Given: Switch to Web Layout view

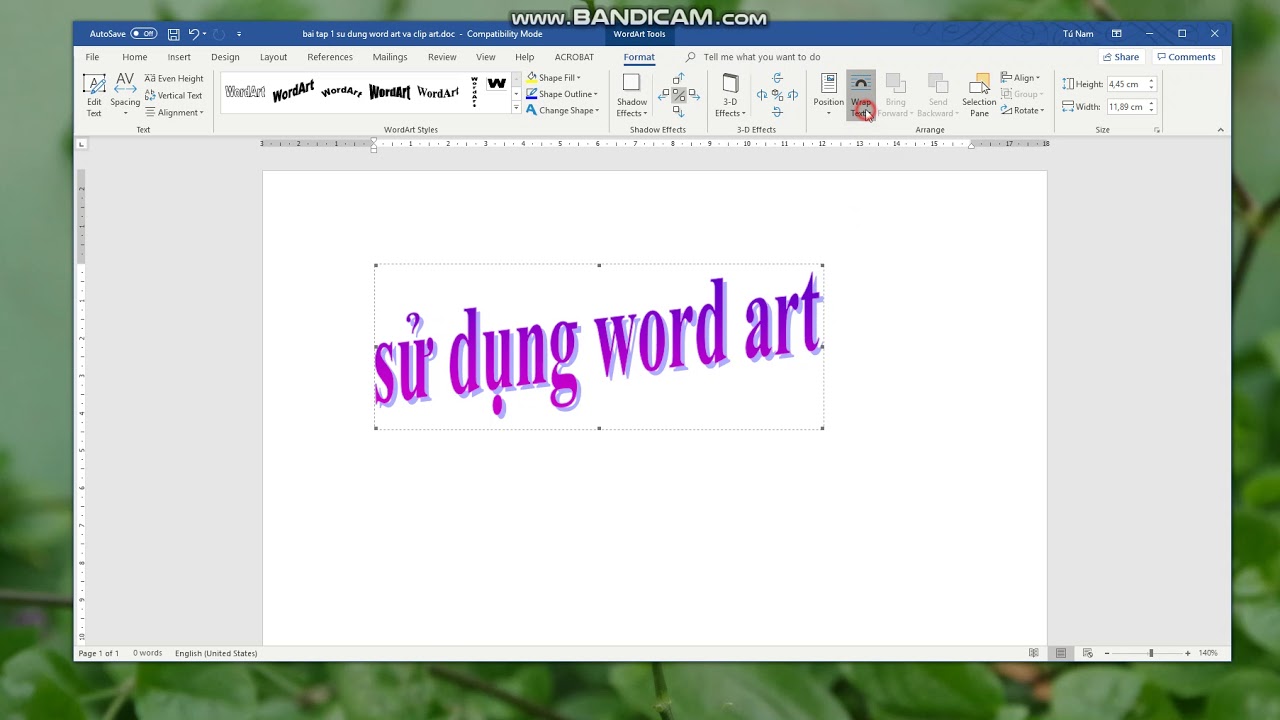Looking at the screenshot, I should point(1088,653).
